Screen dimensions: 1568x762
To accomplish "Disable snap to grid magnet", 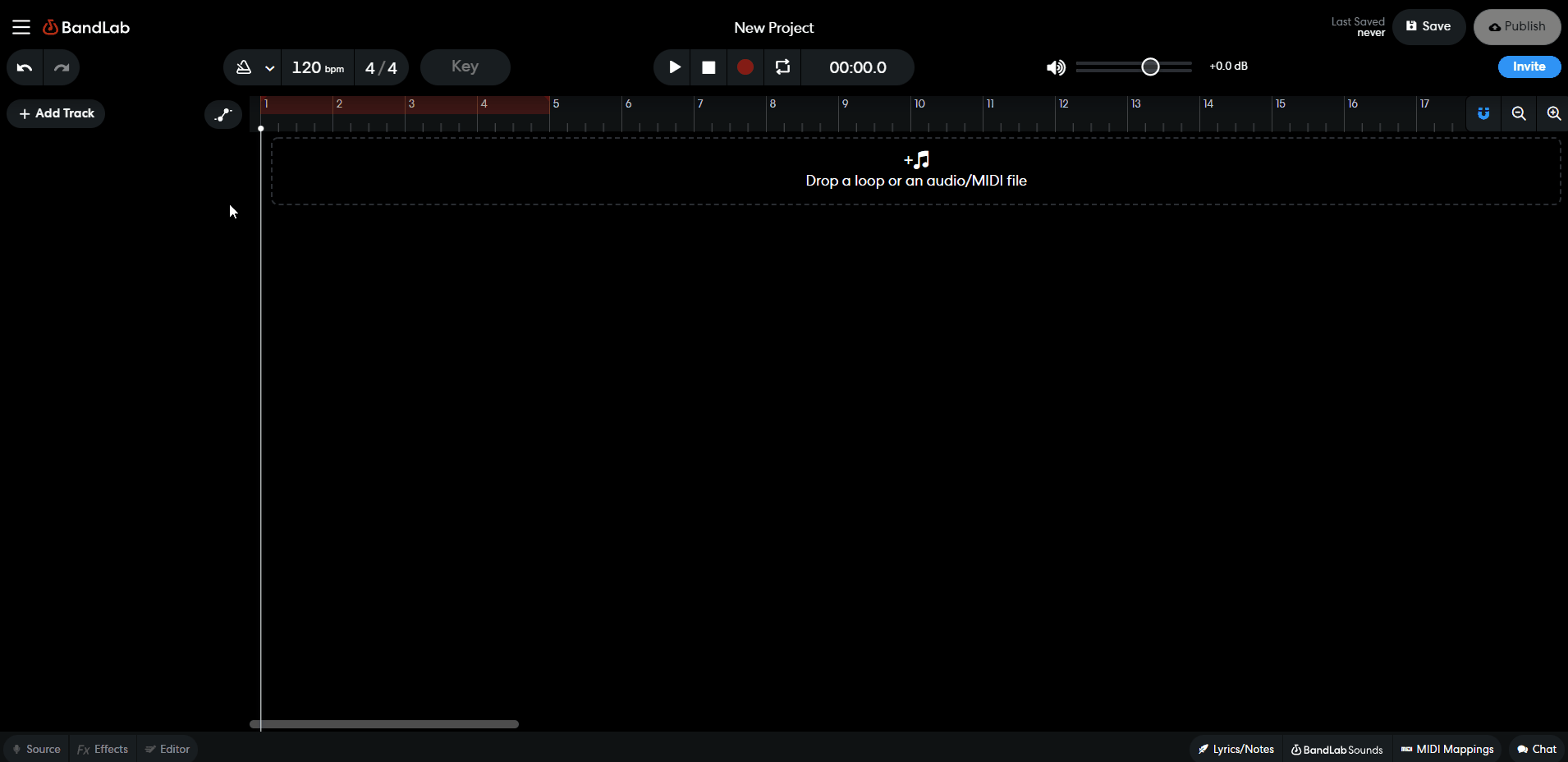I will point(1483,113).
